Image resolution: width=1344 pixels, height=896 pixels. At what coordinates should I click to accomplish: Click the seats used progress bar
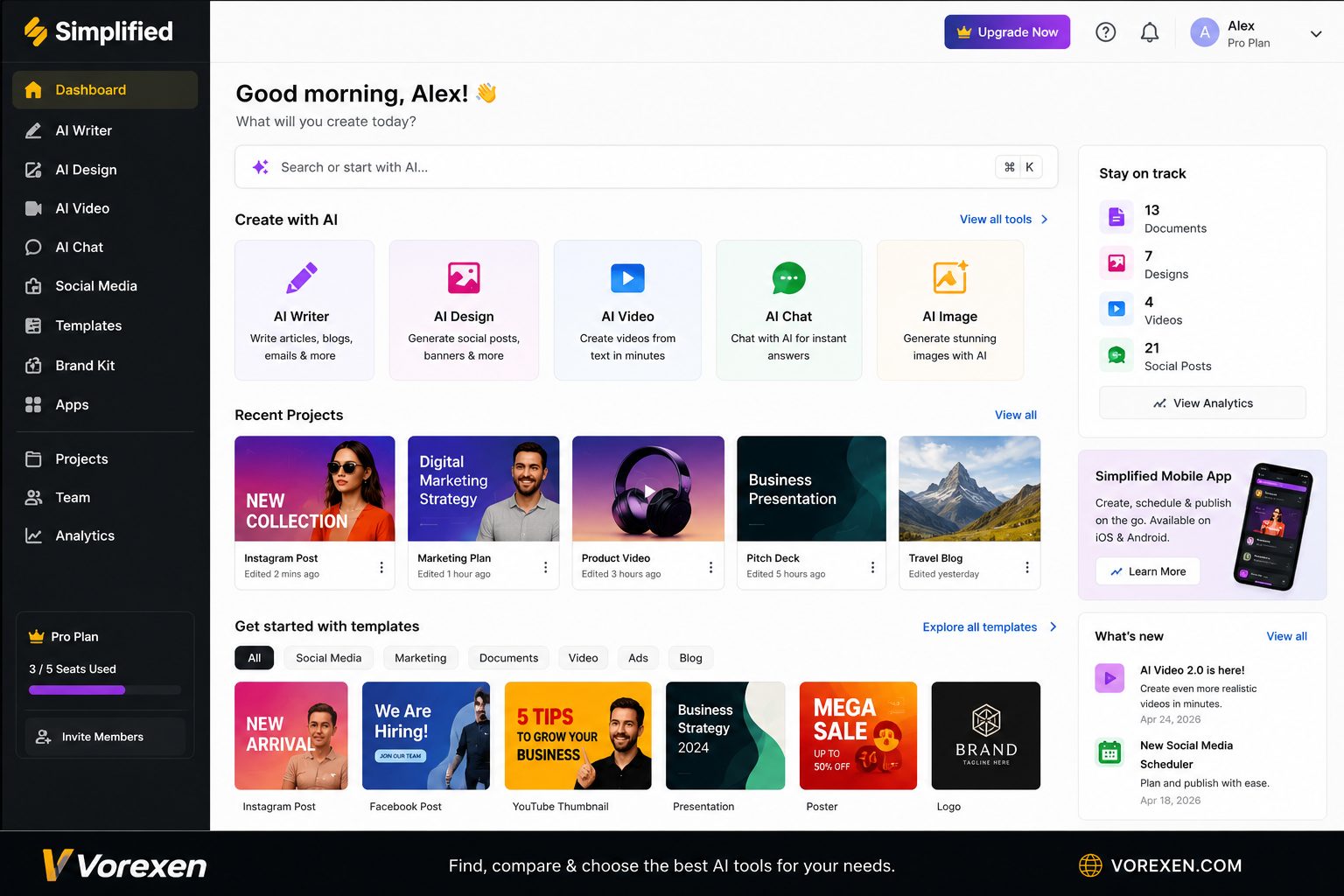tap(105, 690)
